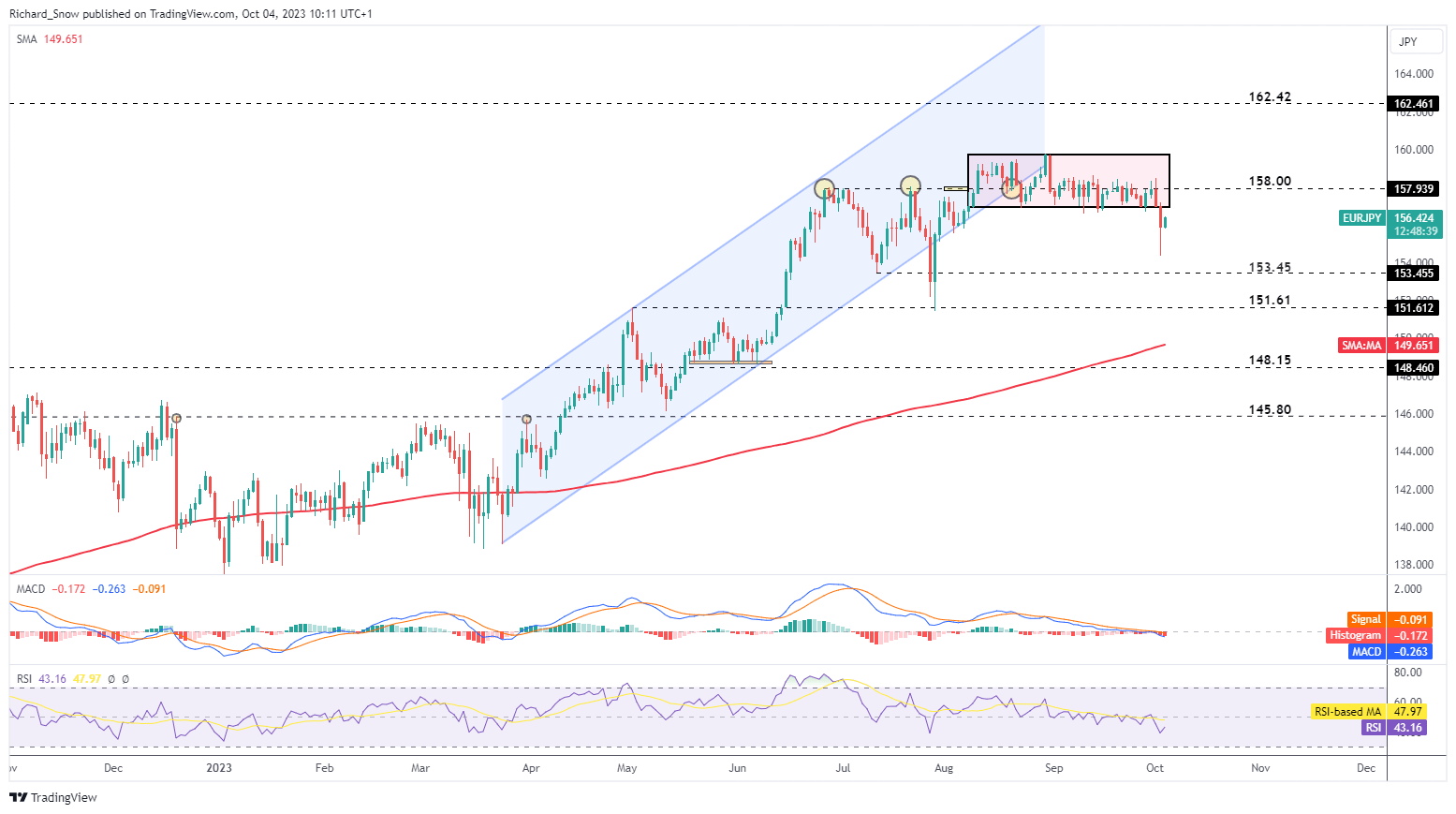Click the 162.42 level label
1456x814 pixels.
(x=1270, y=97)
